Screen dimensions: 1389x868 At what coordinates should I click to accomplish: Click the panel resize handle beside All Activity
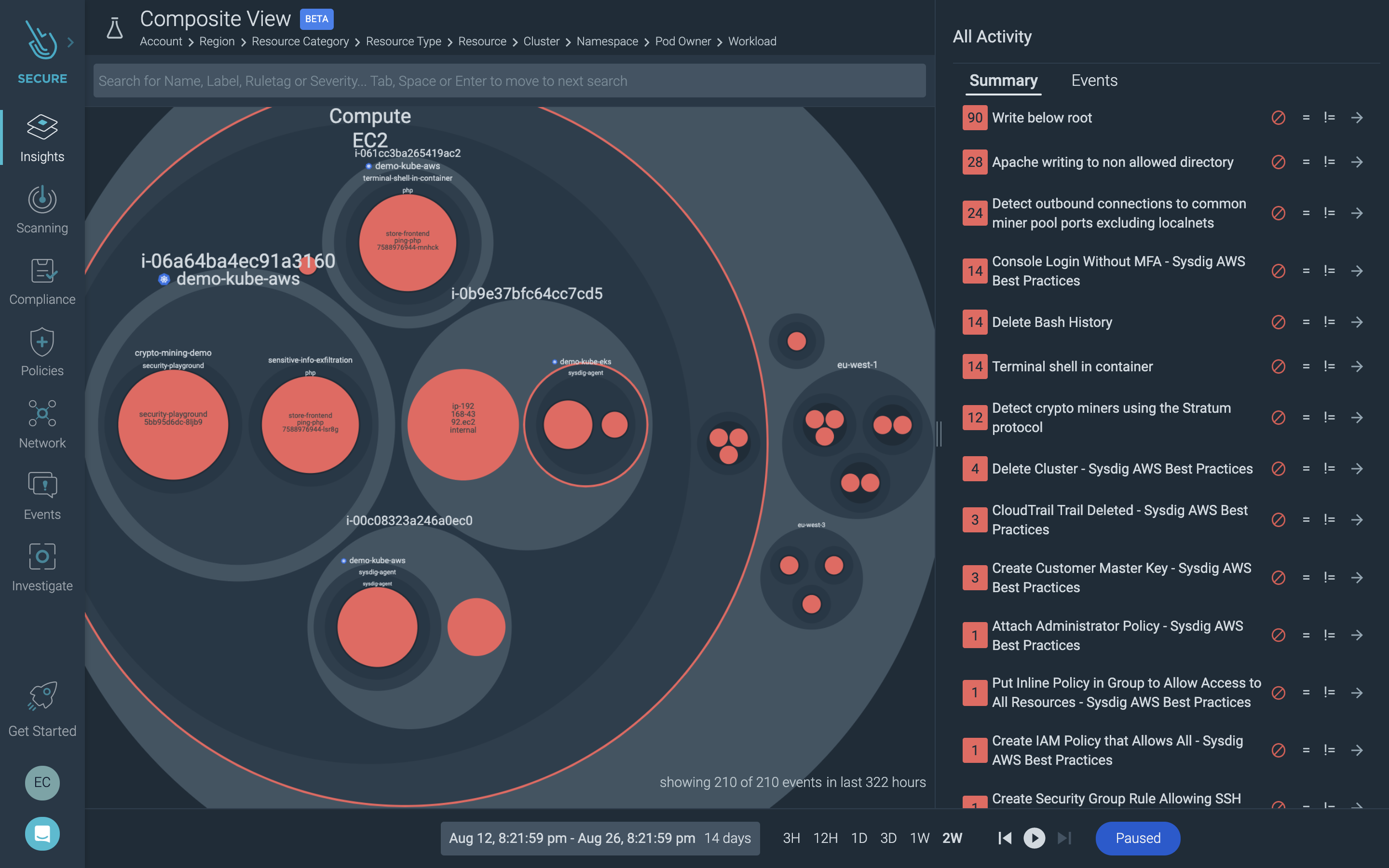939,434
